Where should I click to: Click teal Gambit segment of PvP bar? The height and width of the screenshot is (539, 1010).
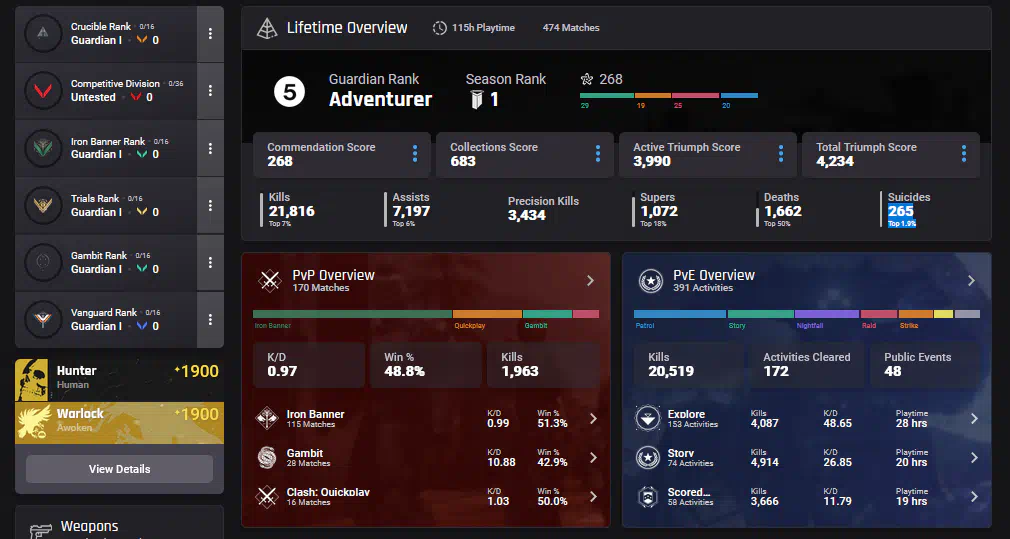[548, 314]
